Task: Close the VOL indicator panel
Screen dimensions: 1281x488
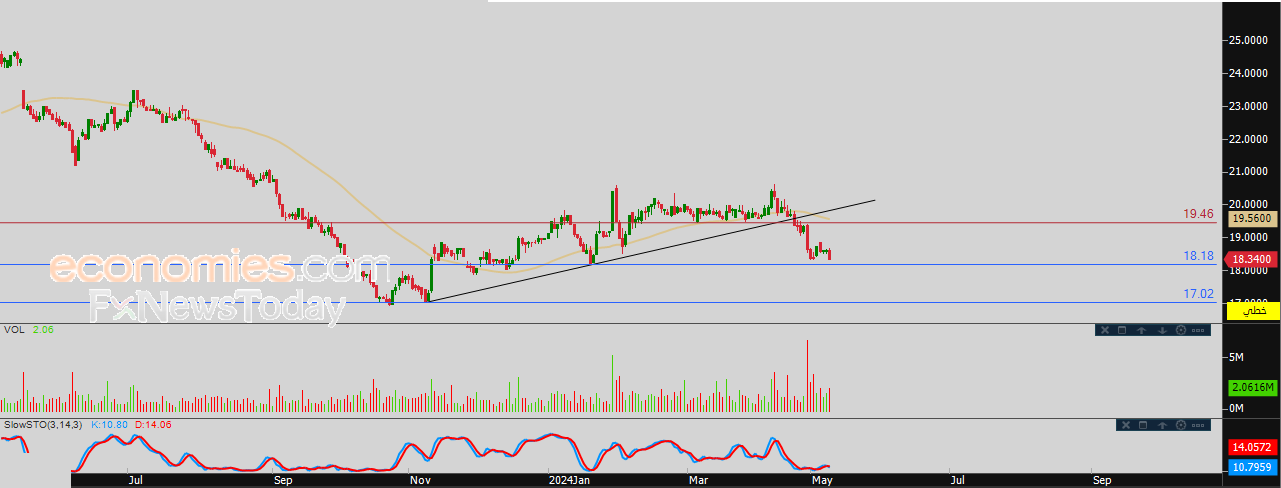Action: 1105,330
